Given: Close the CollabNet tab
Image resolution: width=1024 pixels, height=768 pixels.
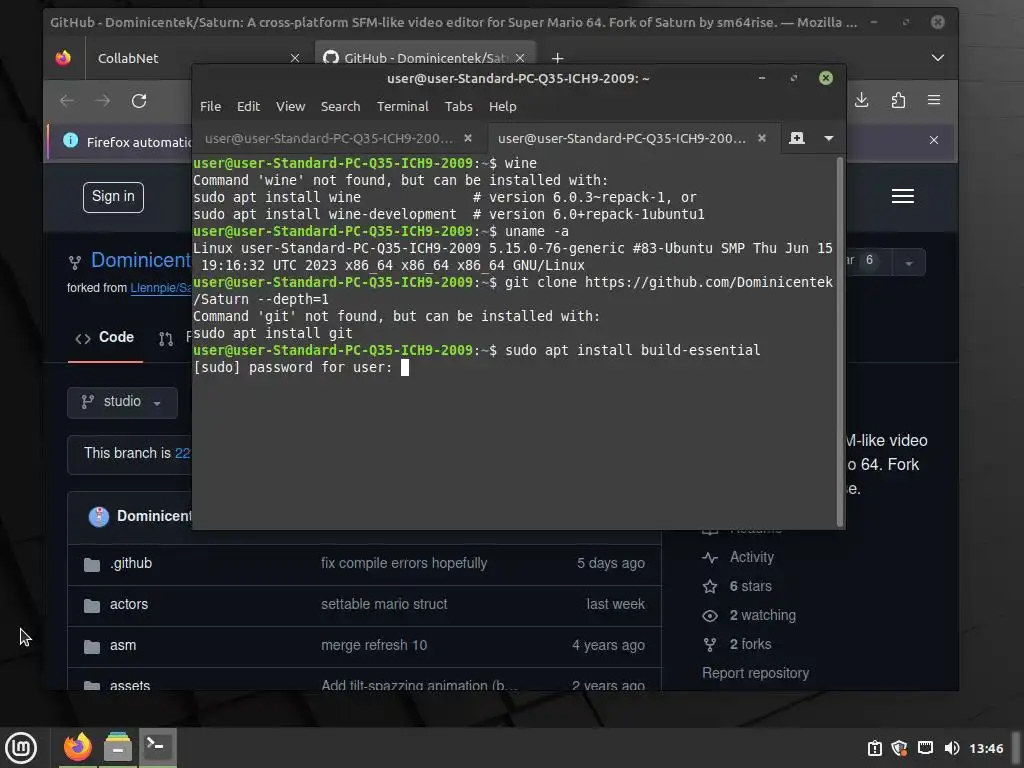Looking at the screenshot, I should tap(295, 58).
